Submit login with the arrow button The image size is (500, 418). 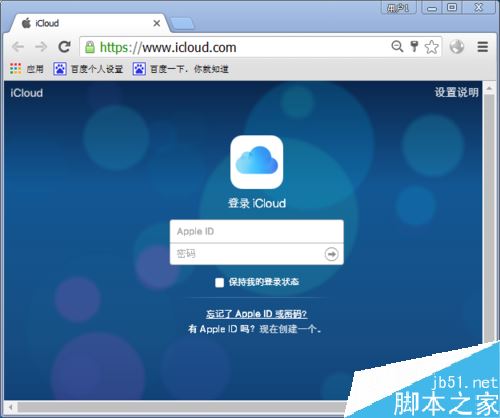[331, 254]
